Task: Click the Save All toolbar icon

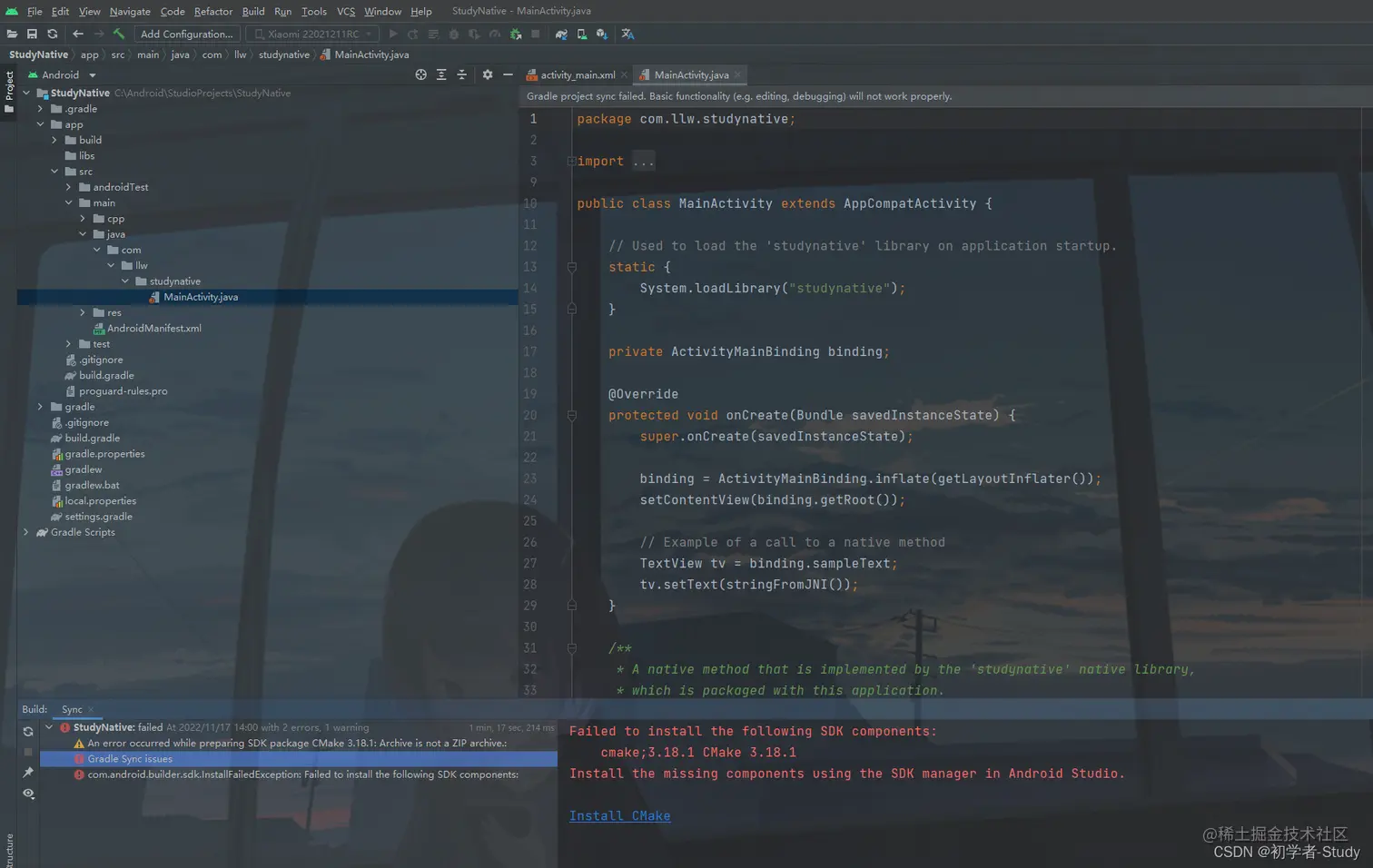Action: (32, 35)
